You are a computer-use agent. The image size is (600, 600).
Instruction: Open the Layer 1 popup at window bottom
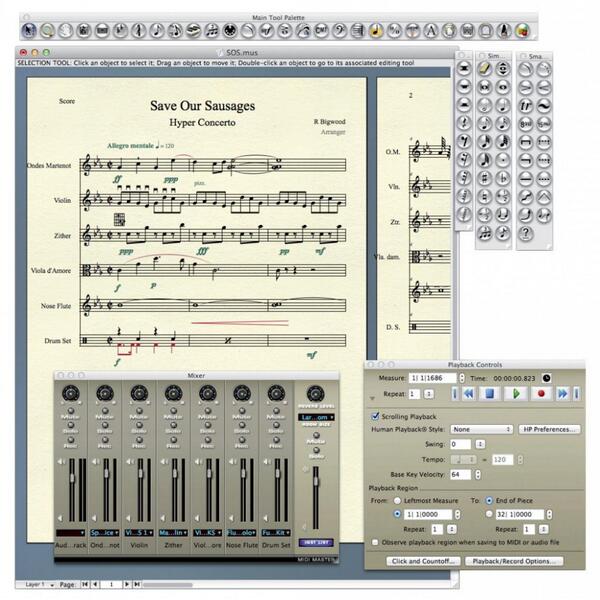click(39, 585)
